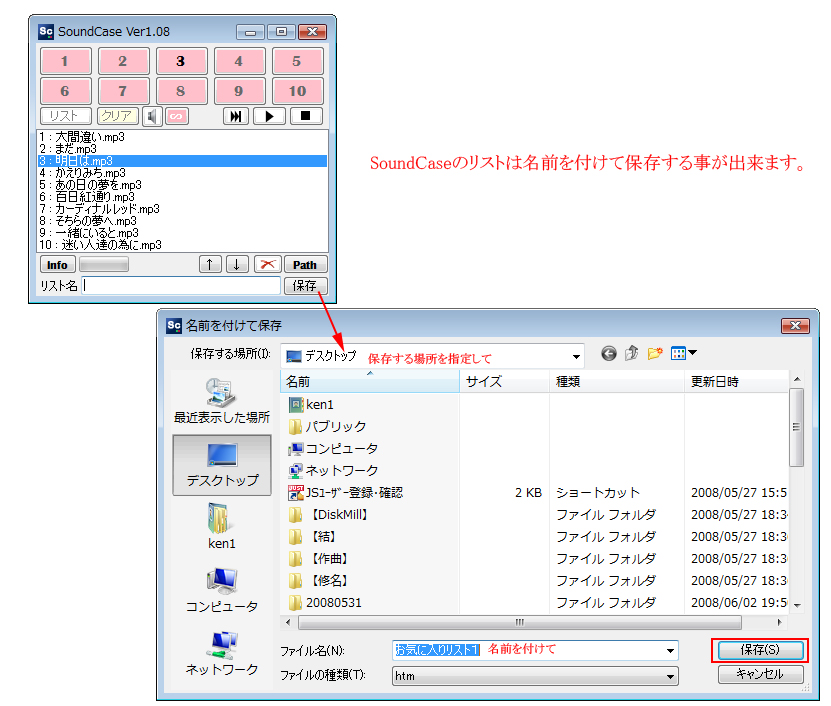Click the クリア button
Viewport: 831px width, 706px height.
pos(118,116)
